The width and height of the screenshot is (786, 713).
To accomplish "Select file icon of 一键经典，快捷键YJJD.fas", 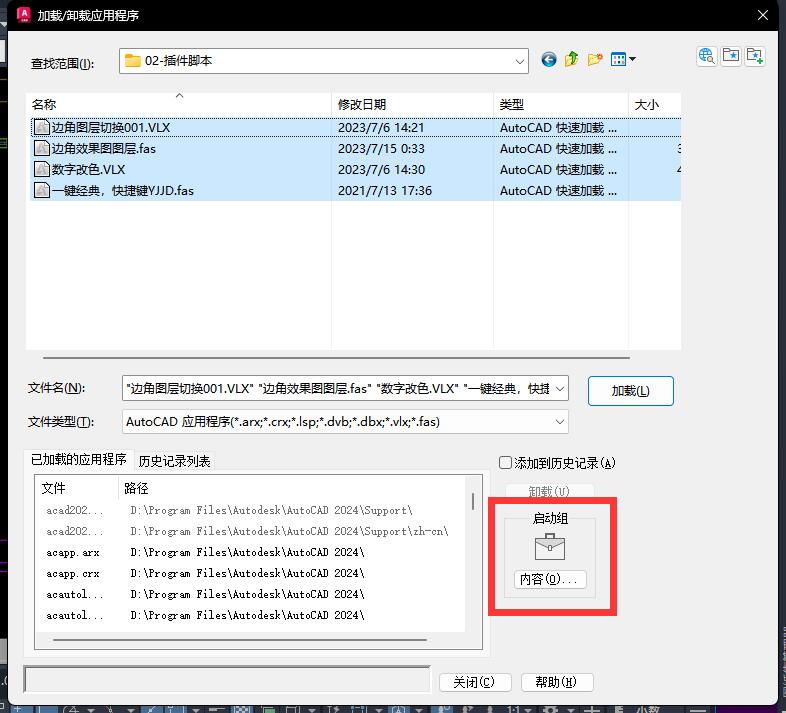I will 42,191.
